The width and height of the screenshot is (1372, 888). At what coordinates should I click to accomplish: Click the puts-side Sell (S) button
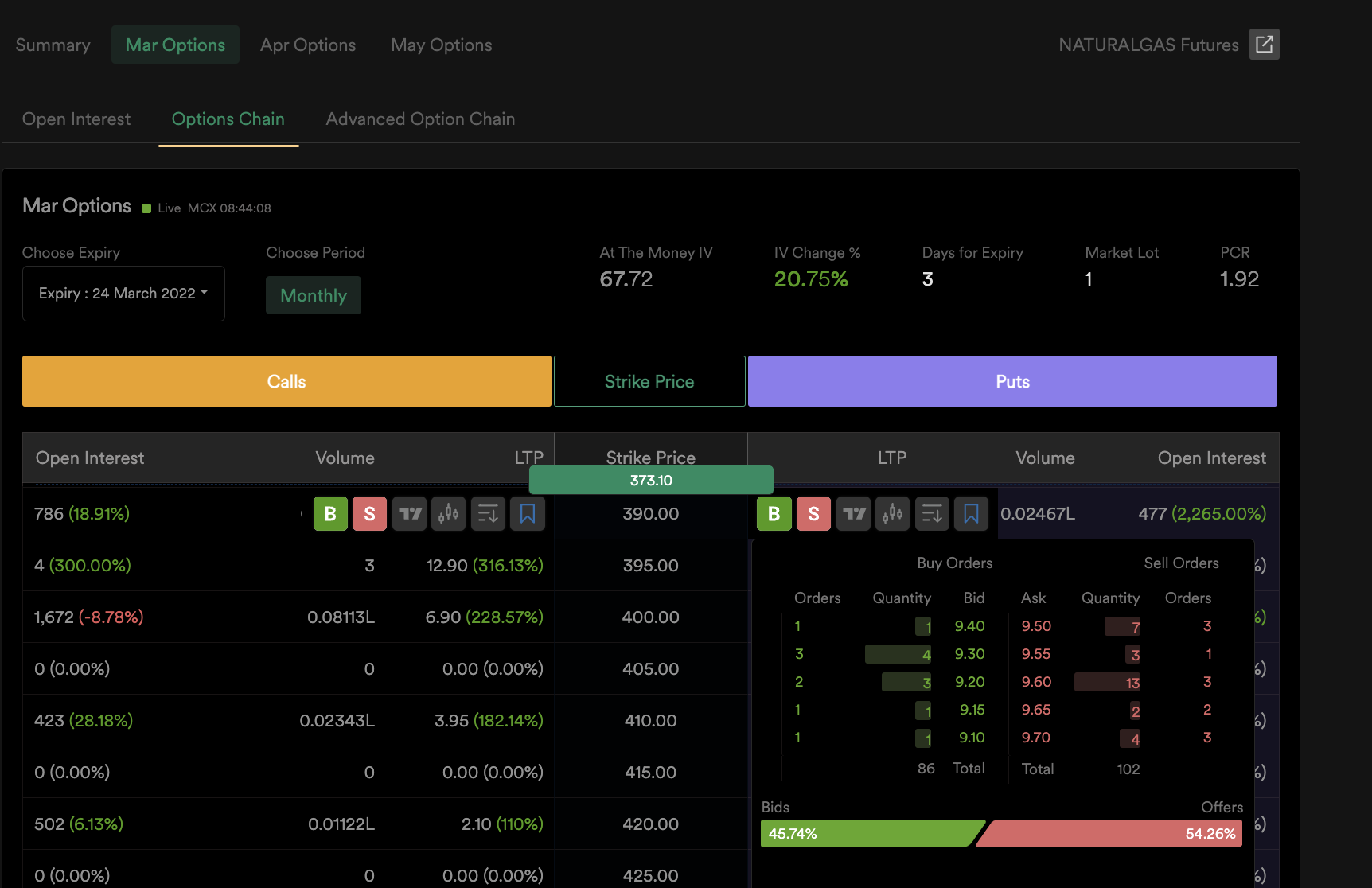pyautogui.click(x=813, y=514)
